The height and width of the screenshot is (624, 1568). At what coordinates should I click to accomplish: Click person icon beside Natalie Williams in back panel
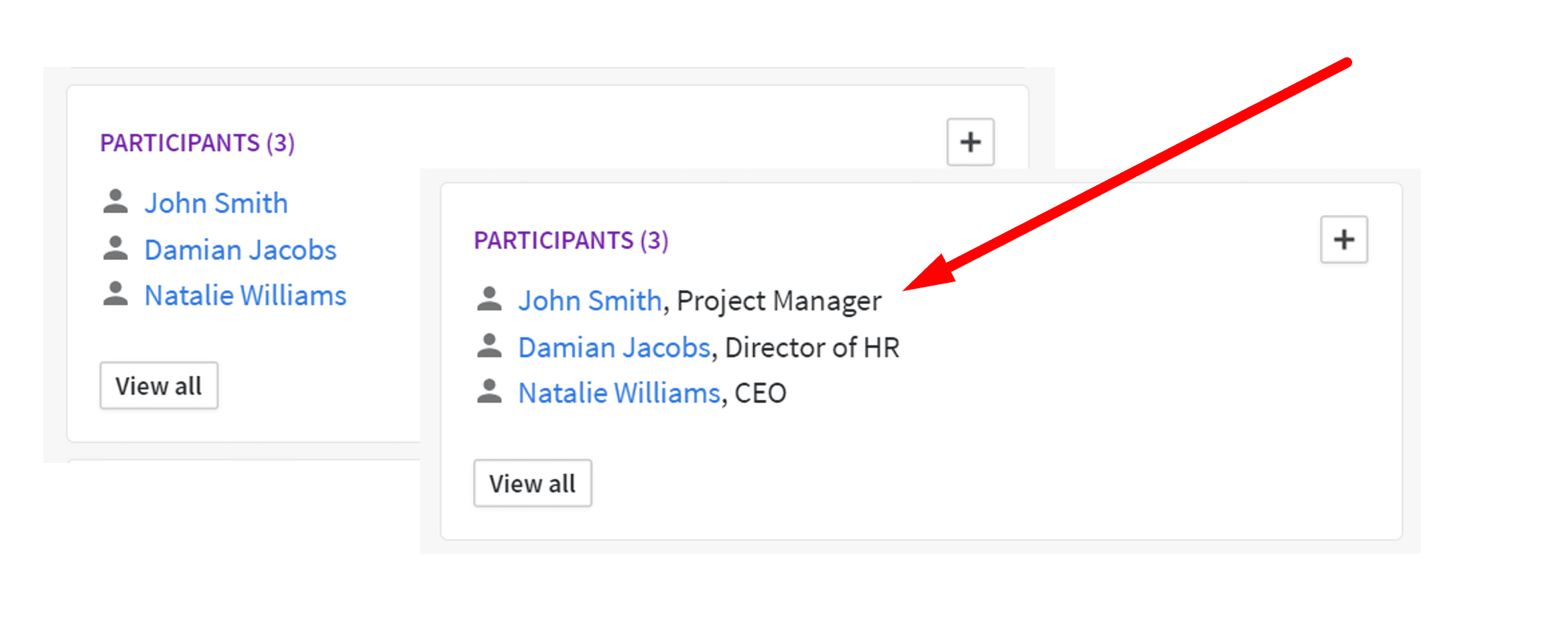pos(115,294)
